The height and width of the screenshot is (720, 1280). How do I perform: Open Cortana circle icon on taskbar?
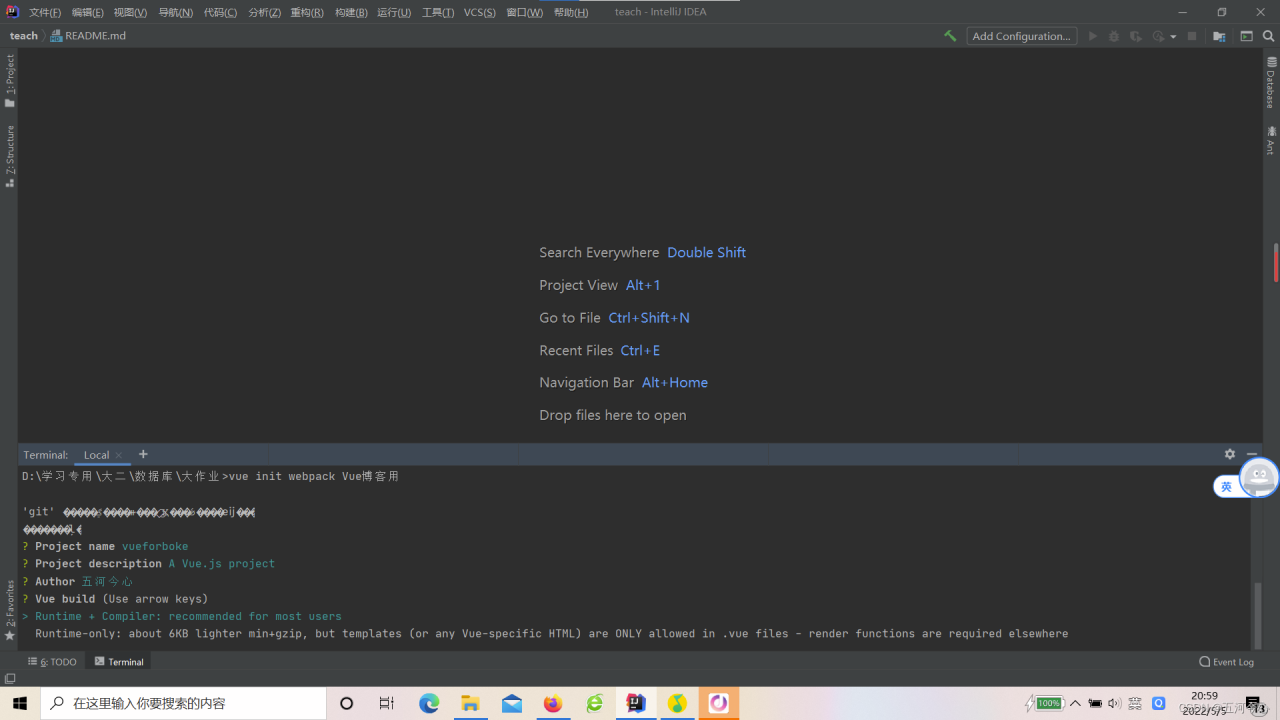pos(347,703)
